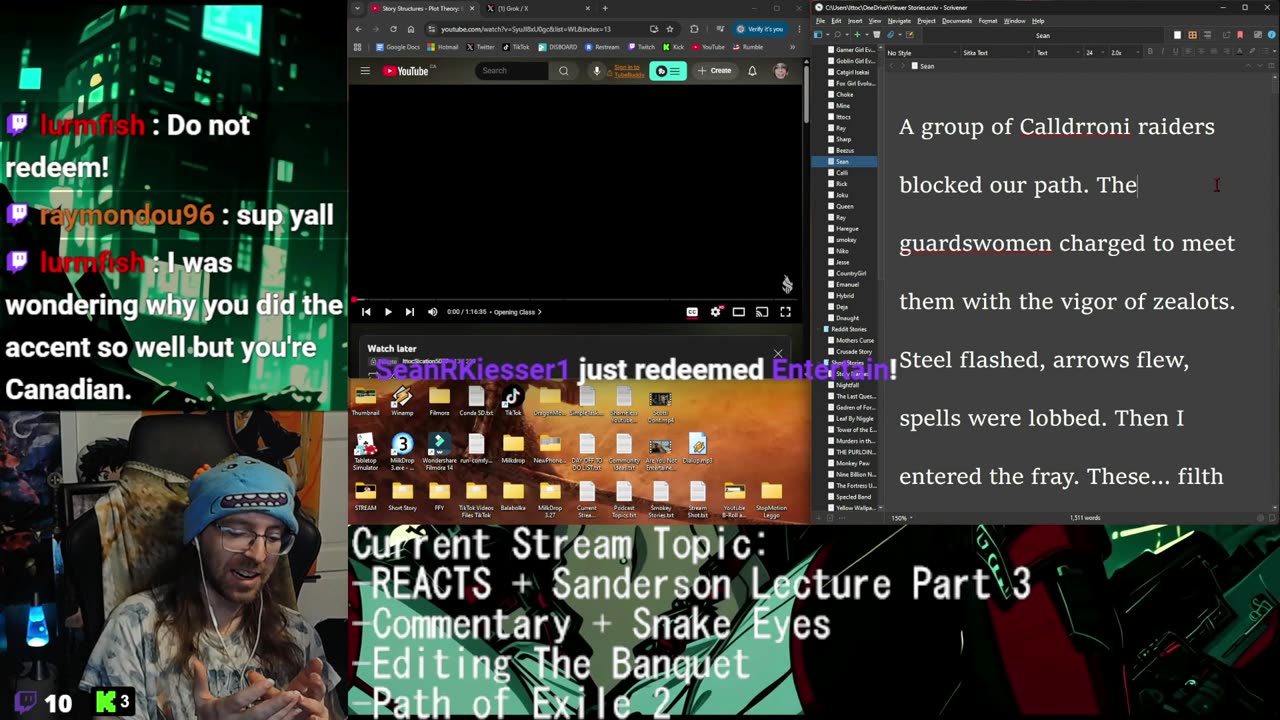The image size is (1280, 720).
Task: Toggle Scrivener Inspector info icon
Action: click(1271, 35)
